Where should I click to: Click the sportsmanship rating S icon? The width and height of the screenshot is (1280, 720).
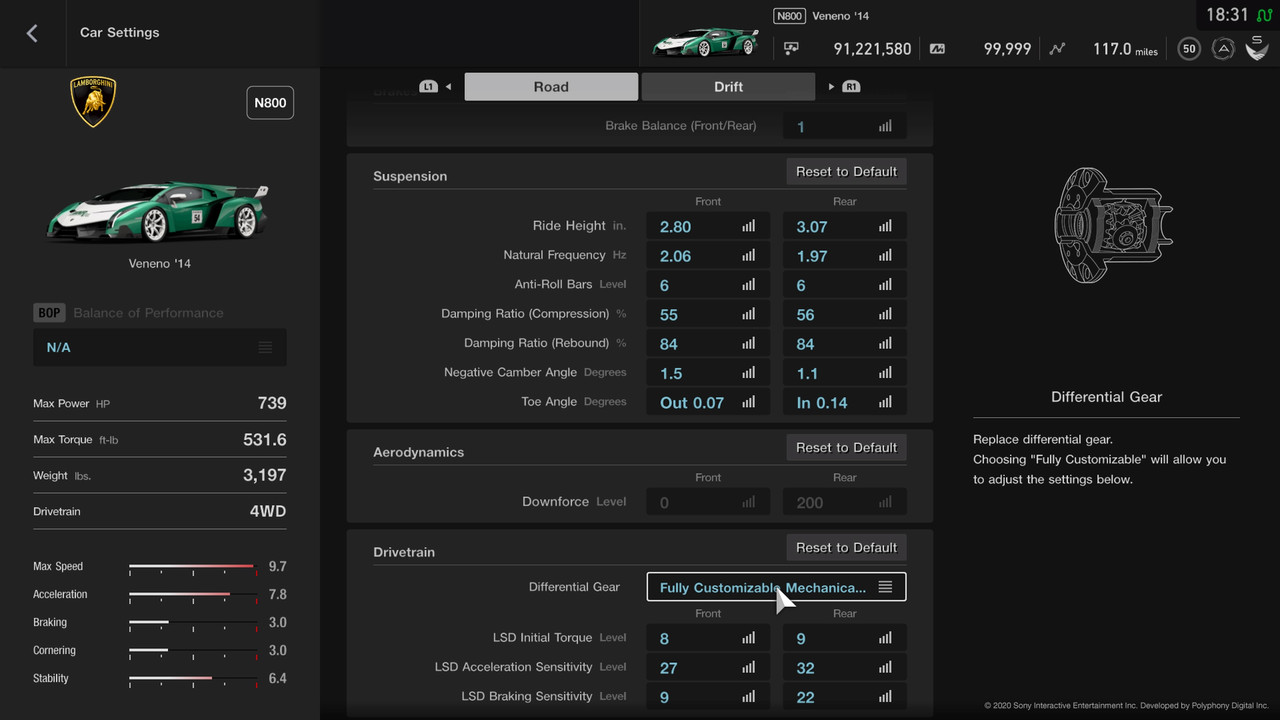click(1256, 47)
